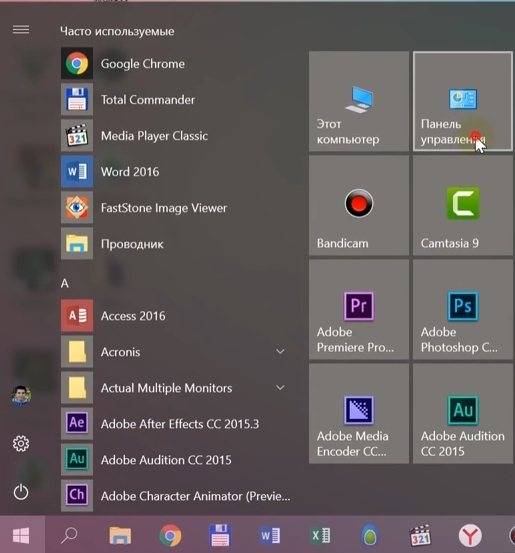Screen dimensions: 515x553
Task: Open FastStone Image Viewer
Action: point(176,208)
